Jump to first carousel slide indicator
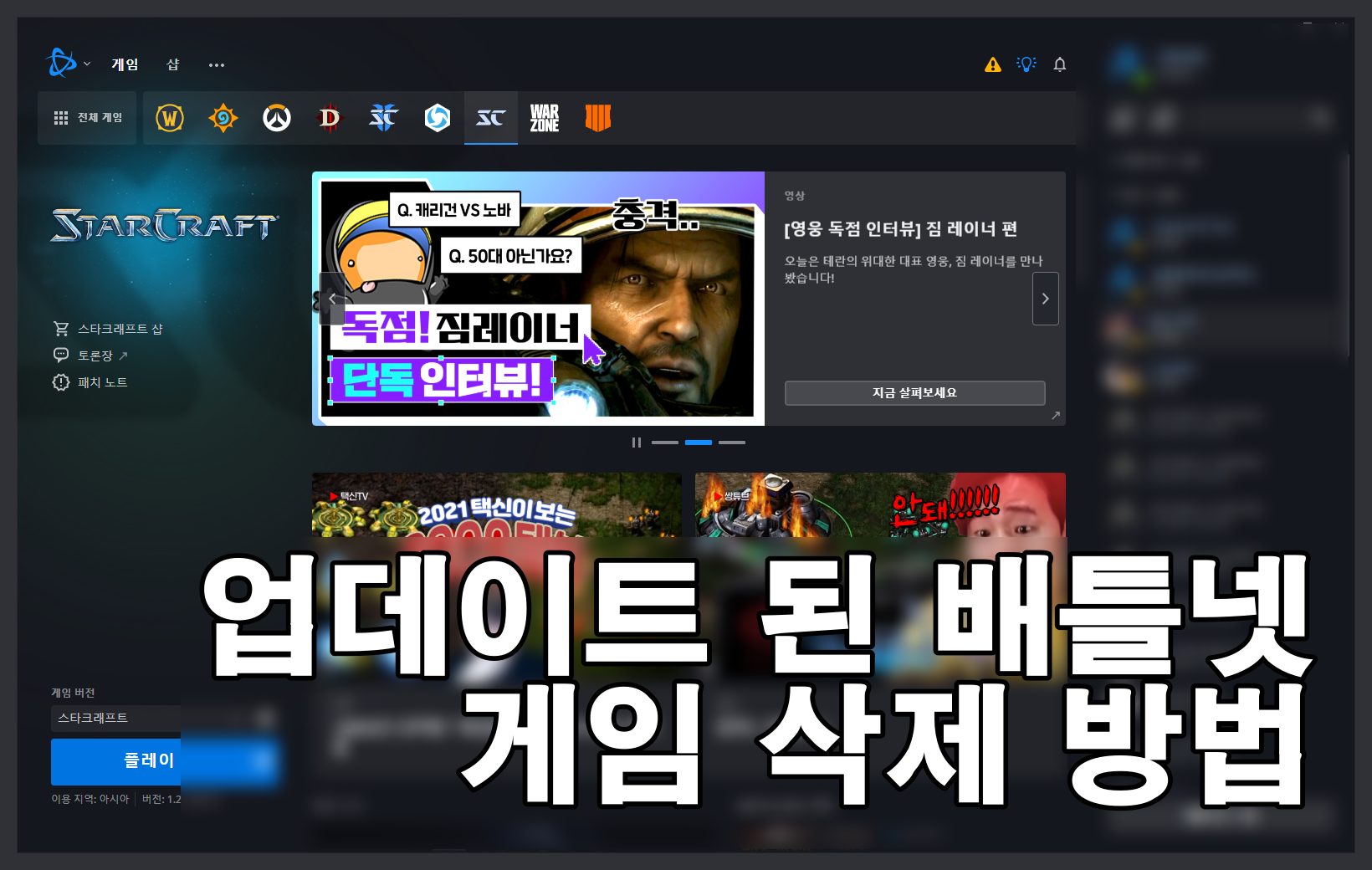This screenshot has height=870, width=1372. [x=665, y=443]
